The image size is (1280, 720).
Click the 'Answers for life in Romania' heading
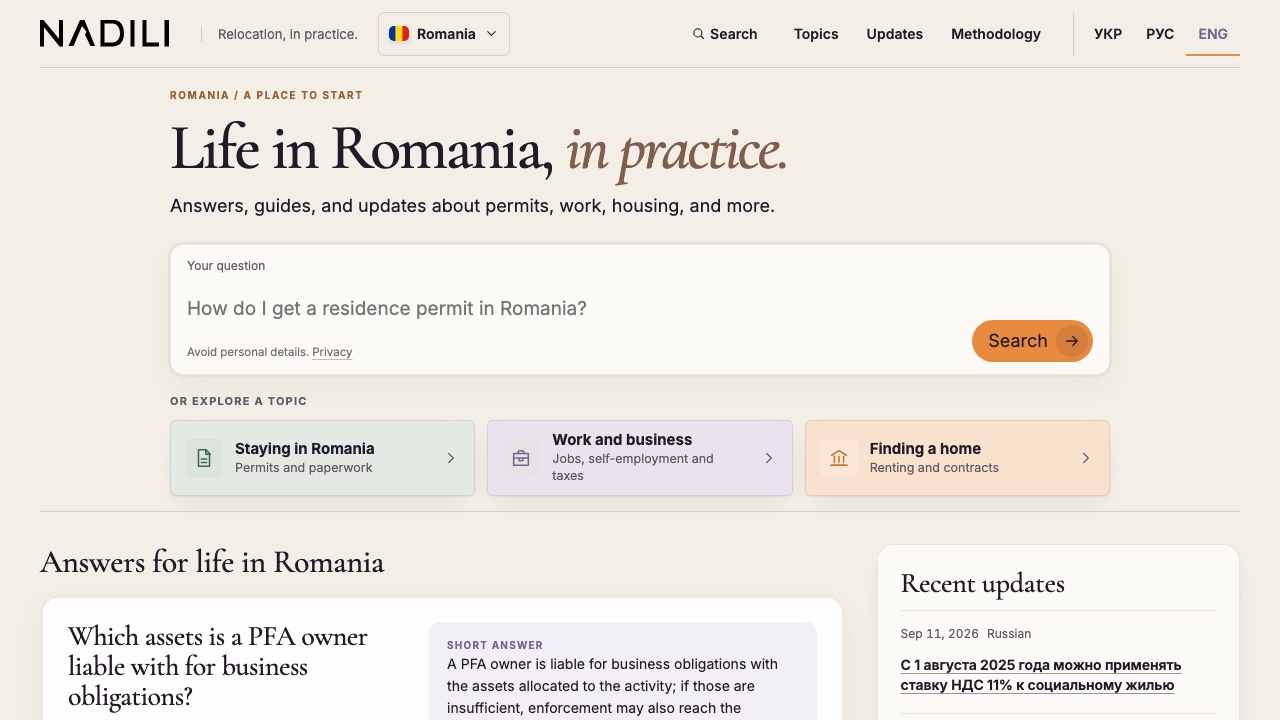tap(212, 562)
